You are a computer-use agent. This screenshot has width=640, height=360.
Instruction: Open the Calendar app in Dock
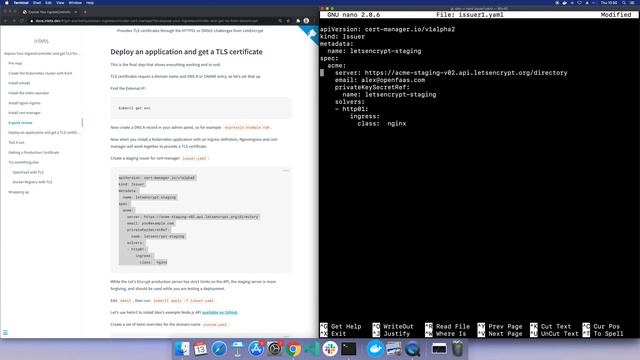(200, 349)
